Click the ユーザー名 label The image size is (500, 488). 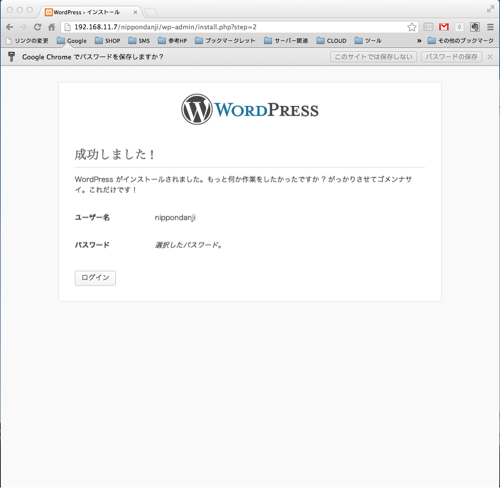click(92, 217)
